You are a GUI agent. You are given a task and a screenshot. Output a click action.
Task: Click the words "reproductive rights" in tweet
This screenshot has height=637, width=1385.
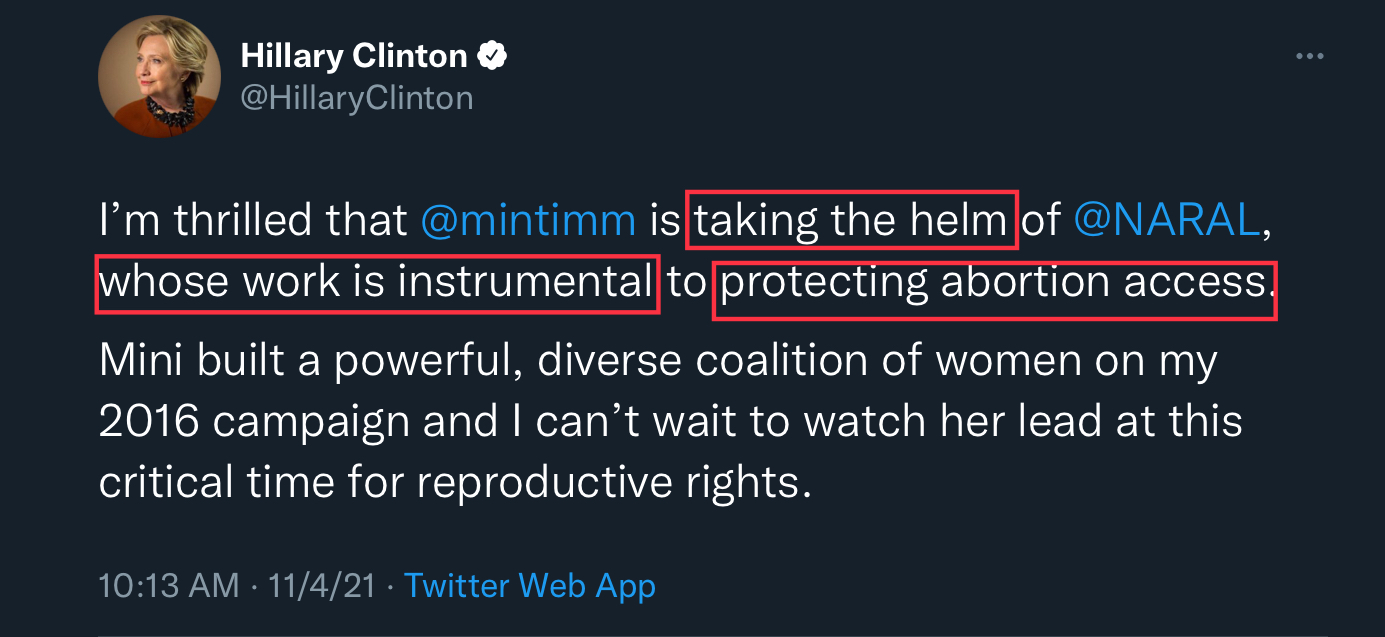pyautogui.click(x=610, y=483)
